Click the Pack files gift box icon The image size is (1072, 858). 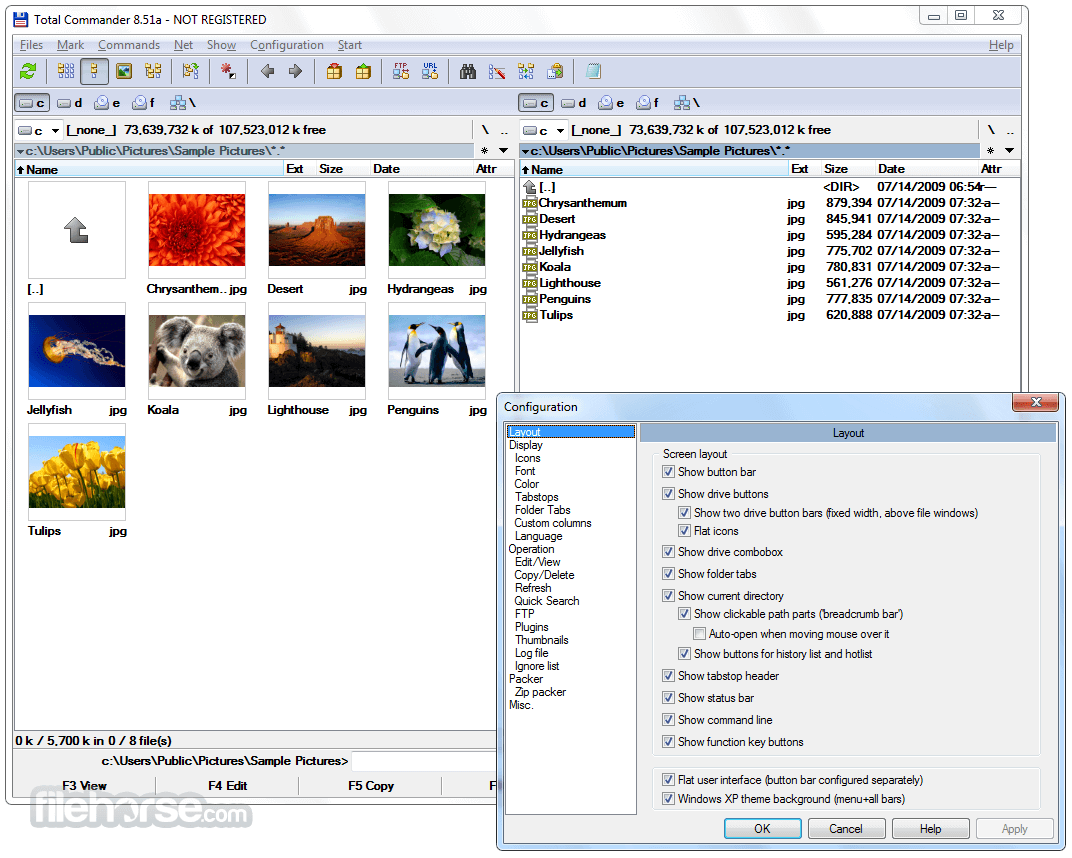(335, 71)
